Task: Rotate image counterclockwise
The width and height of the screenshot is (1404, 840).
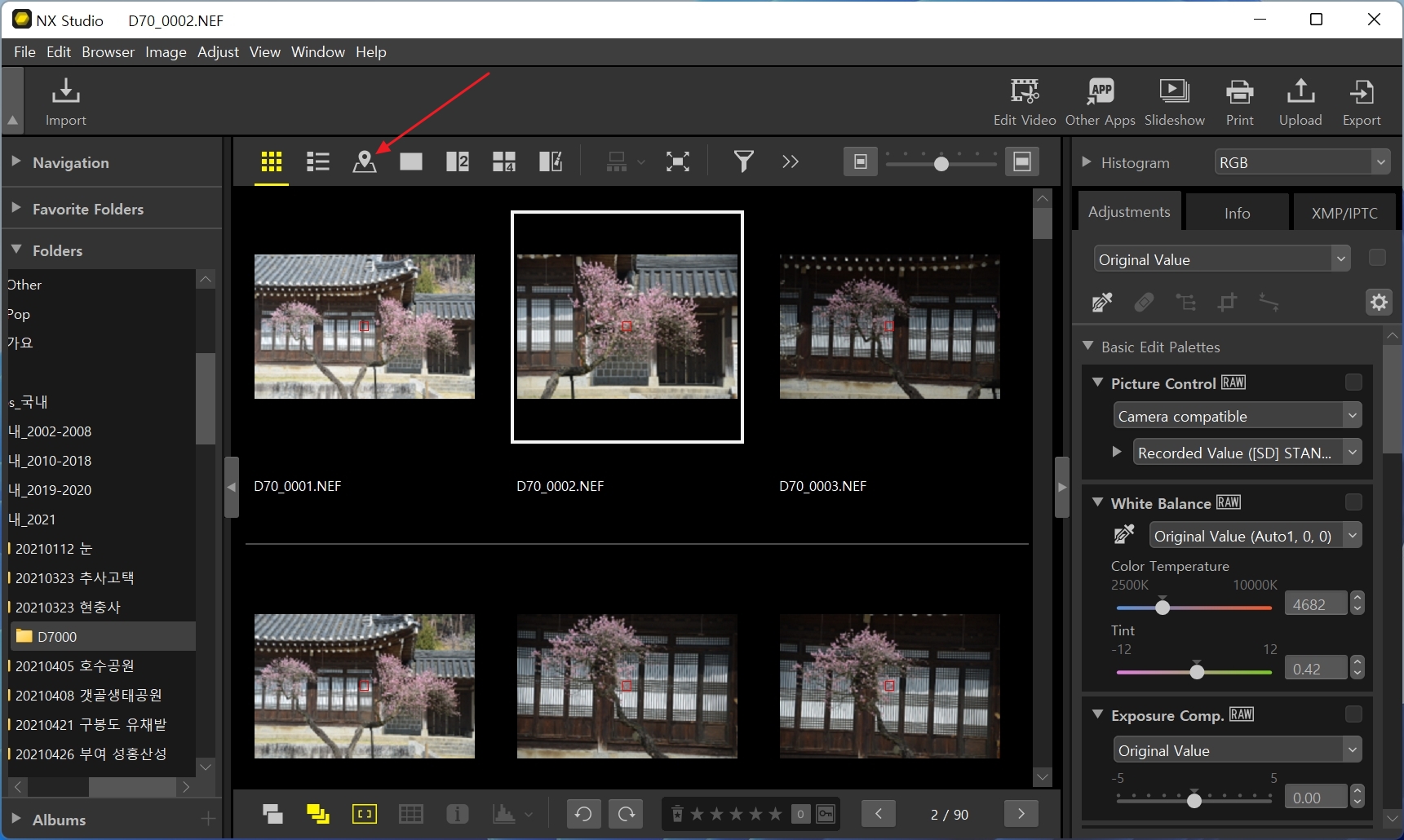Action: pyautogui.click(x=583, y=814)
